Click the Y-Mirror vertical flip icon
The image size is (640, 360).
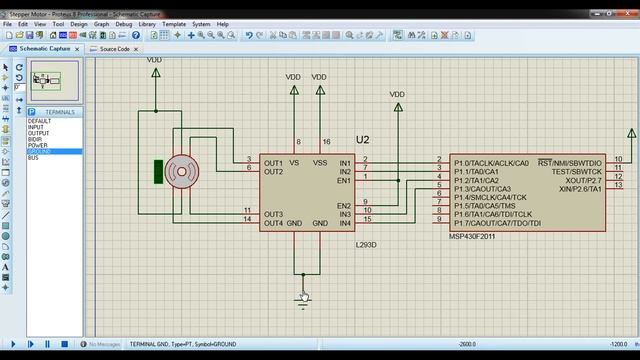(19, 110)
